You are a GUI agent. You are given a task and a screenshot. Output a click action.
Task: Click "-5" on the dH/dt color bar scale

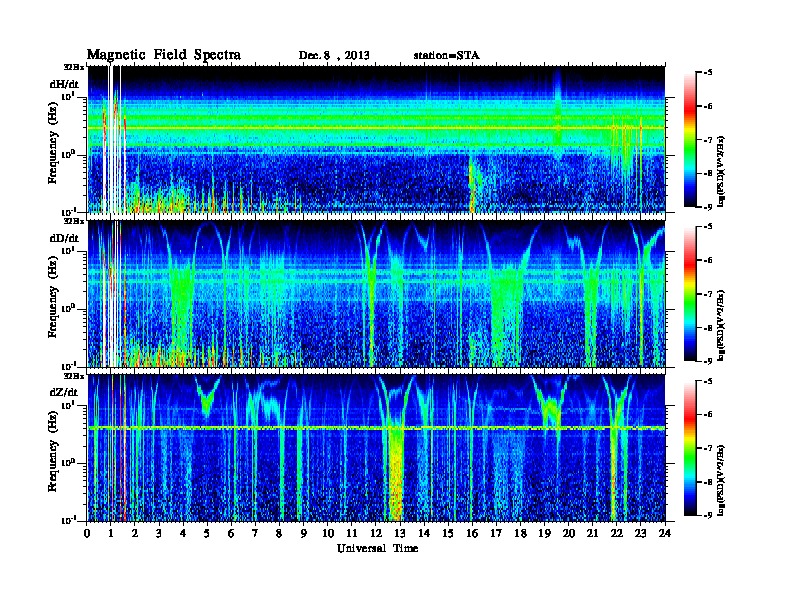pyautogui.click(x=707, y=73)
